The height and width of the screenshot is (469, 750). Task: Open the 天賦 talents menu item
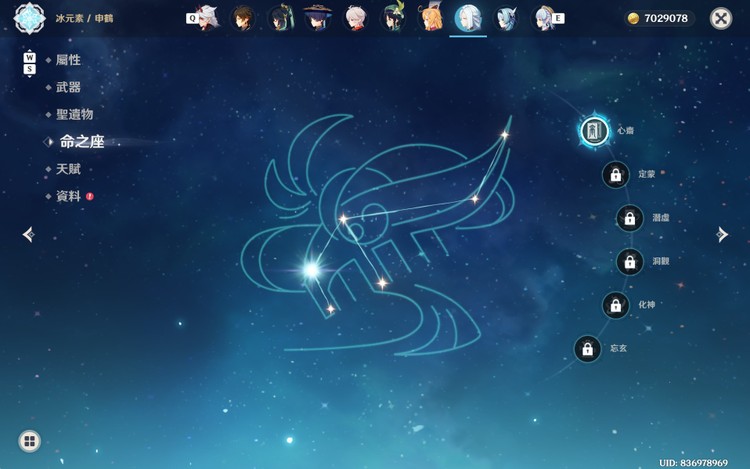click(x=68, y=169)
